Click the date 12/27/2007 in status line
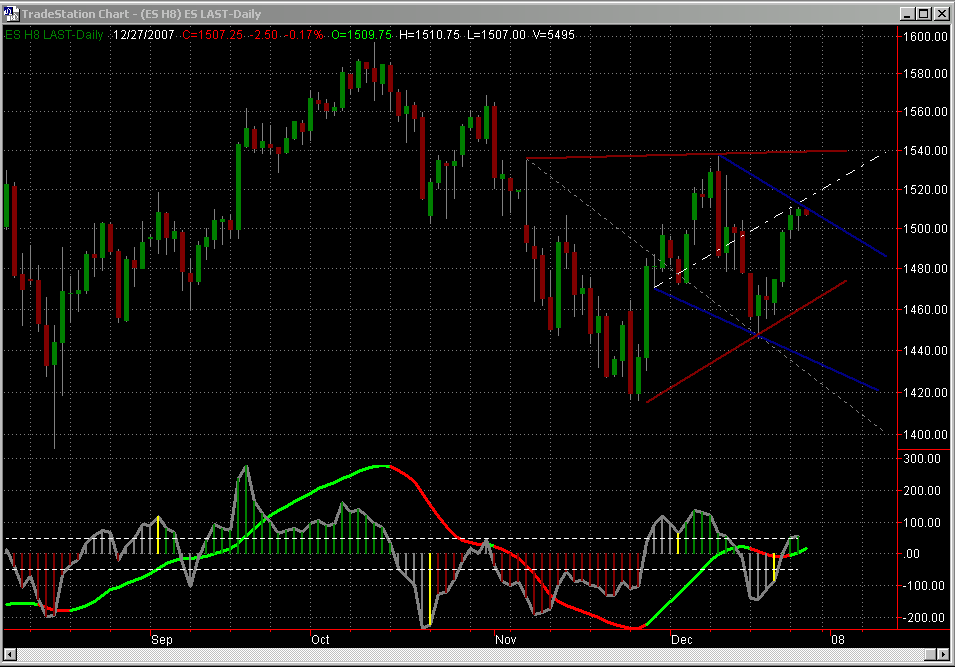Image resolution: width=955 pixels, height=667 pixels. [x=144, y=35]
